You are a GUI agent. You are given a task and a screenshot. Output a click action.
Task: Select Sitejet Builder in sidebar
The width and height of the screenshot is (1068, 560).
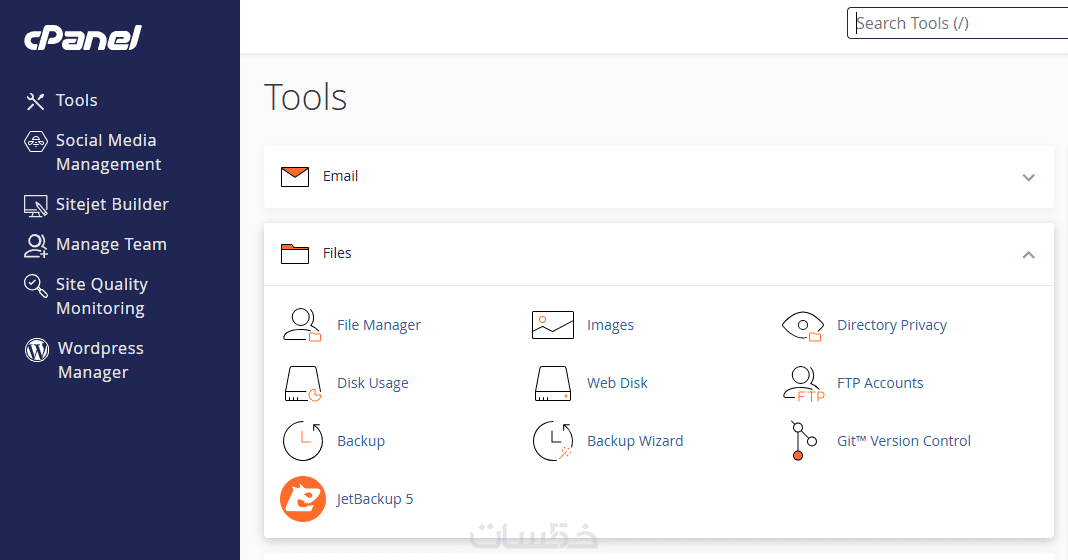(112, 204)
